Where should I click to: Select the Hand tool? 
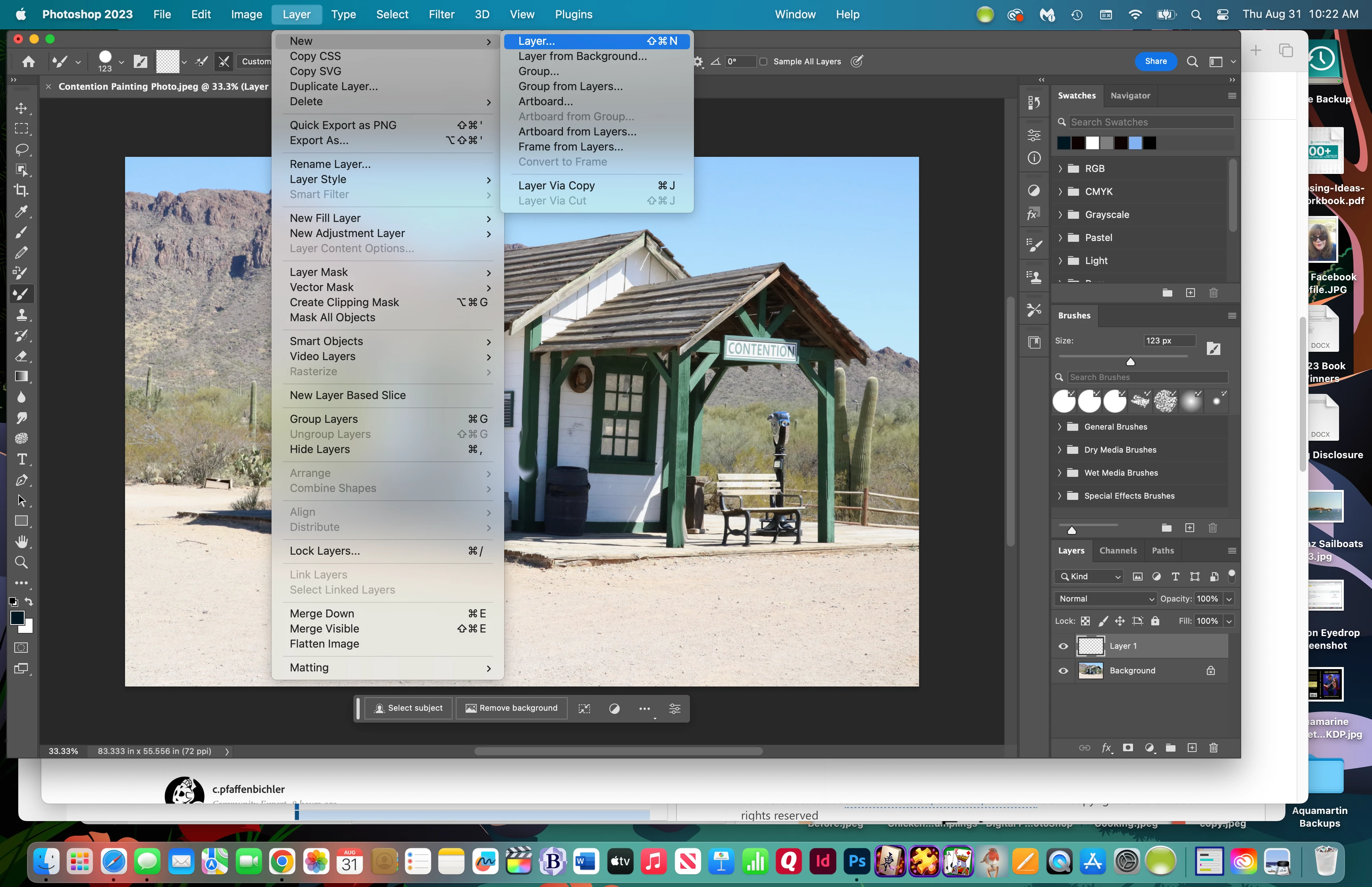[x=21, y=542]
